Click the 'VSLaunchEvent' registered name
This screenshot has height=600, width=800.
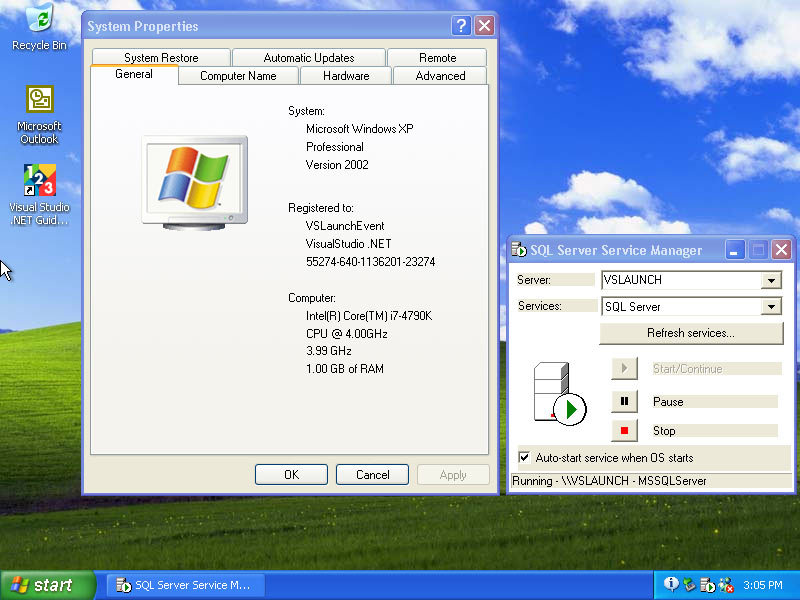pyautogui.click(x=345, y=226)
